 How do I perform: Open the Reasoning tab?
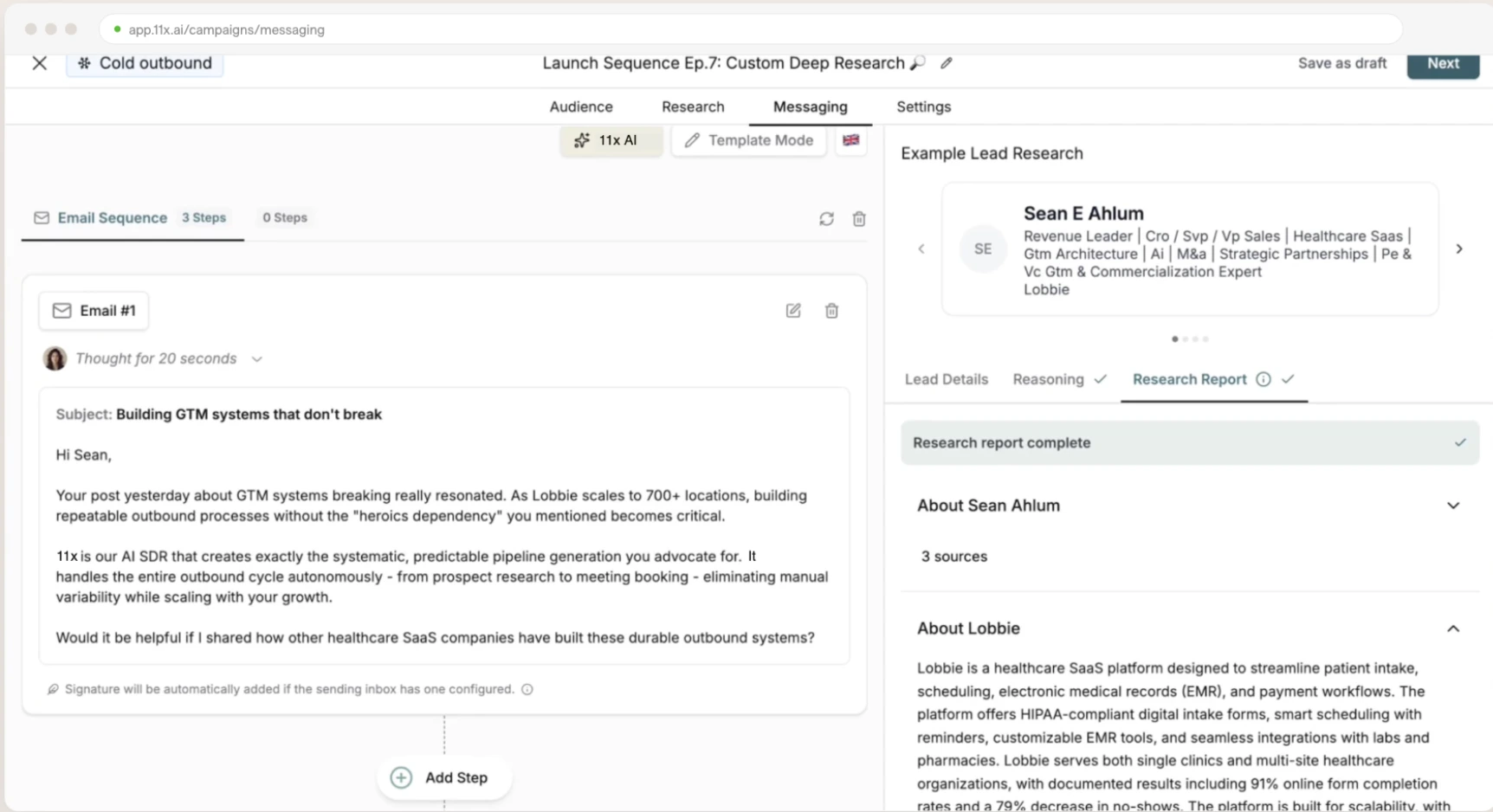(1059, 379)
